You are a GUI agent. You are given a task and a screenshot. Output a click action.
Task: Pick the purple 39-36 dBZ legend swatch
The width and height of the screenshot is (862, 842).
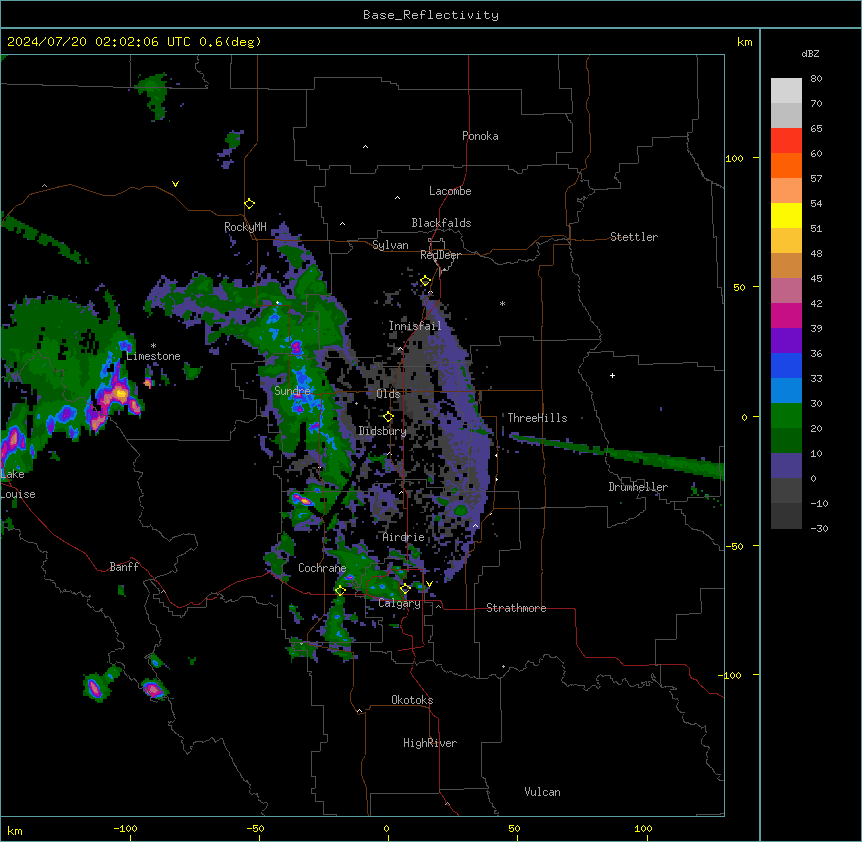coord(786,341)
